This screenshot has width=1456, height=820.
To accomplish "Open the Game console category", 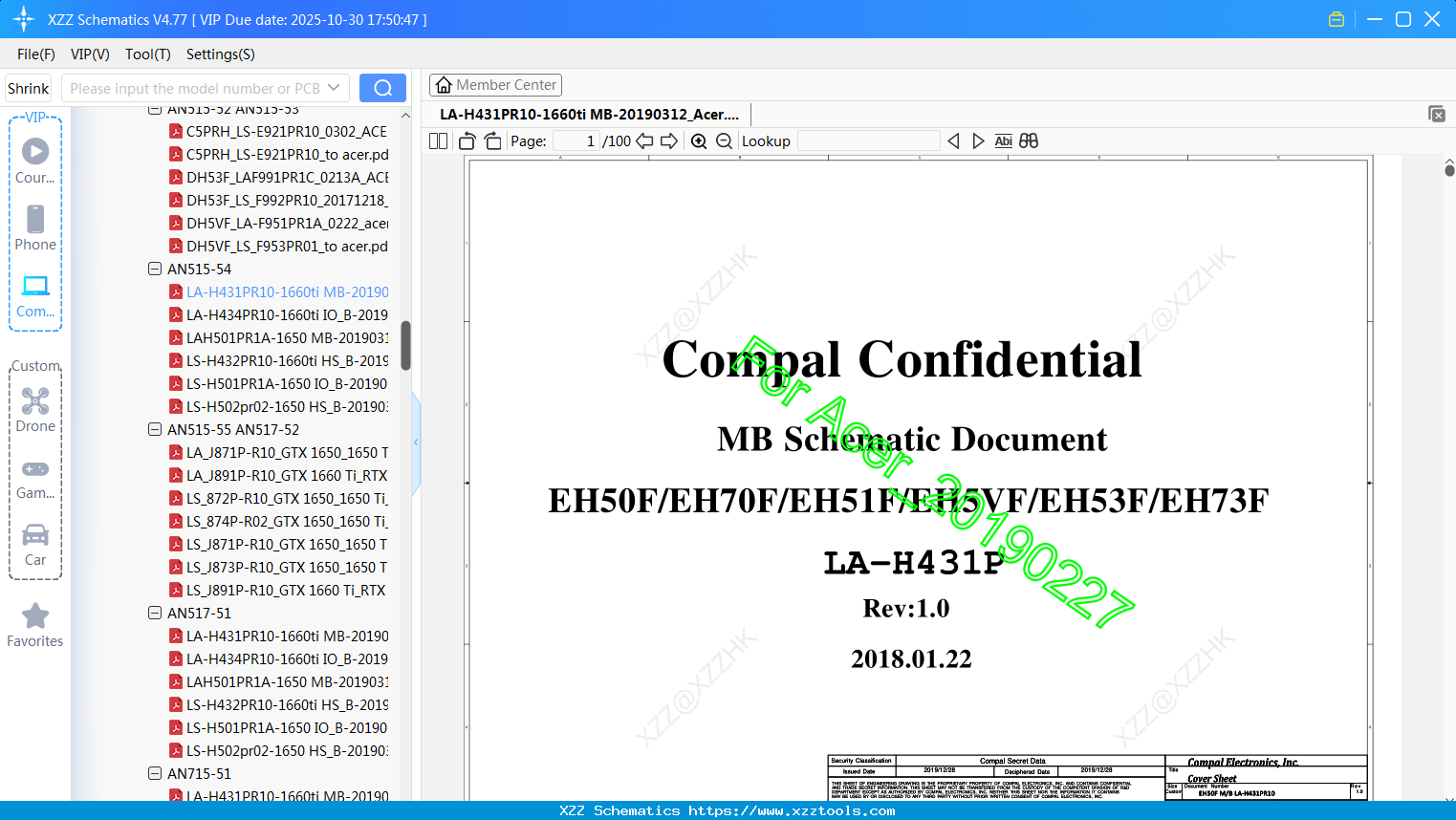I will click(35, 478).
